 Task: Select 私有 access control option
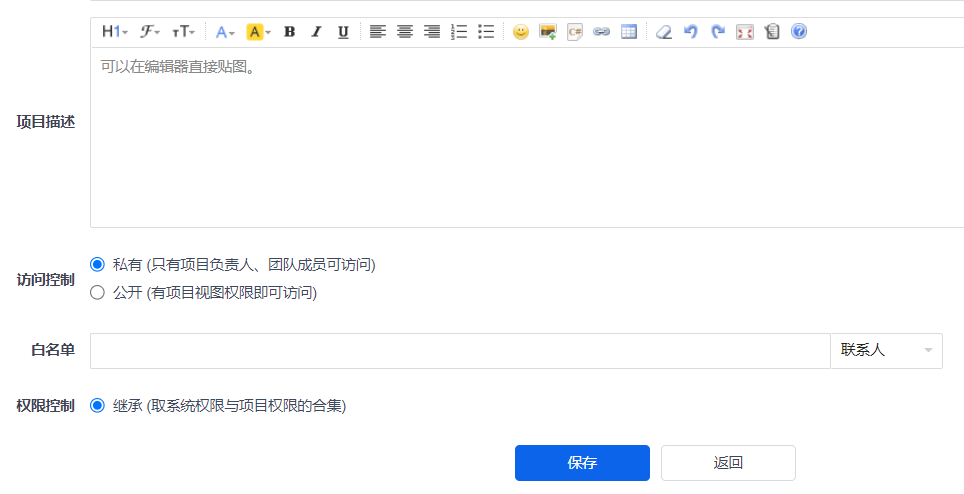pyautogui.click(x=97, y=265)
